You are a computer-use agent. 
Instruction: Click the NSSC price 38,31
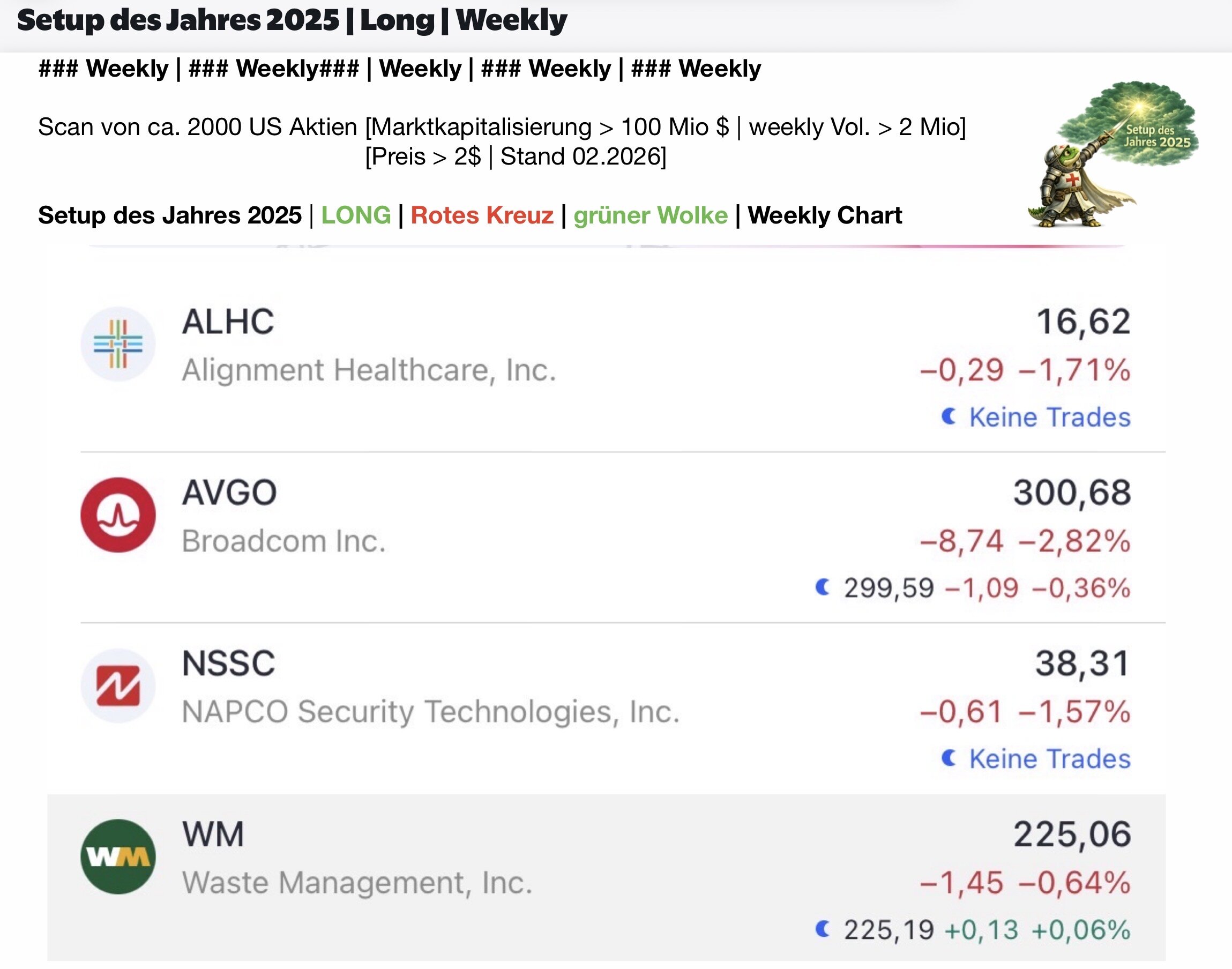coord(1082,663)
